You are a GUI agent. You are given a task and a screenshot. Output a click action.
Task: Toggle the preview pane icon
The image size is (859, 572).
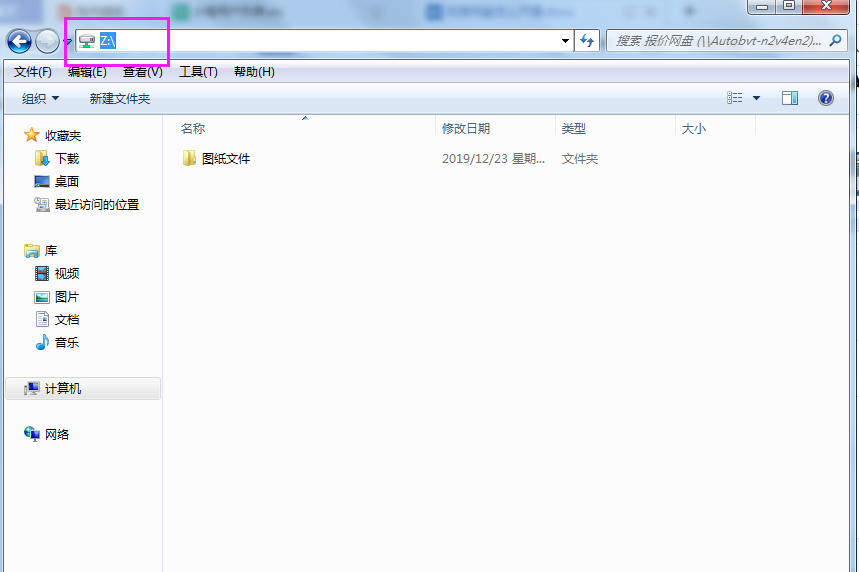click(x=790, y=98)
